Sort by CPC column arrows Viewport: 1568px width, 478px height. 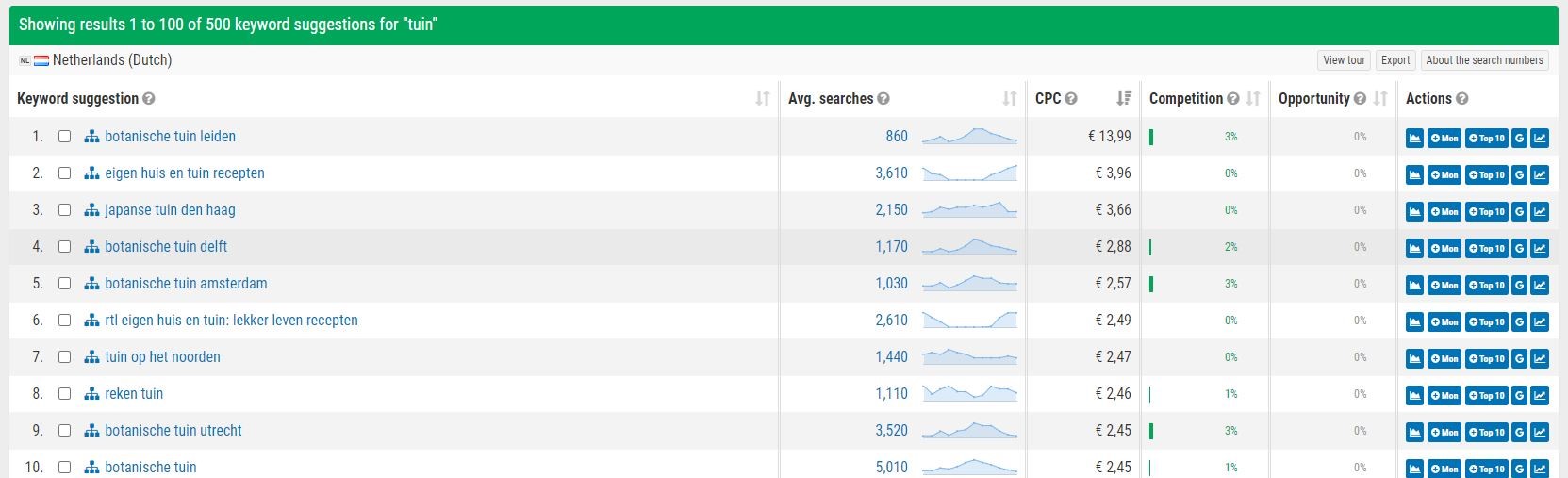(1124, 98)
